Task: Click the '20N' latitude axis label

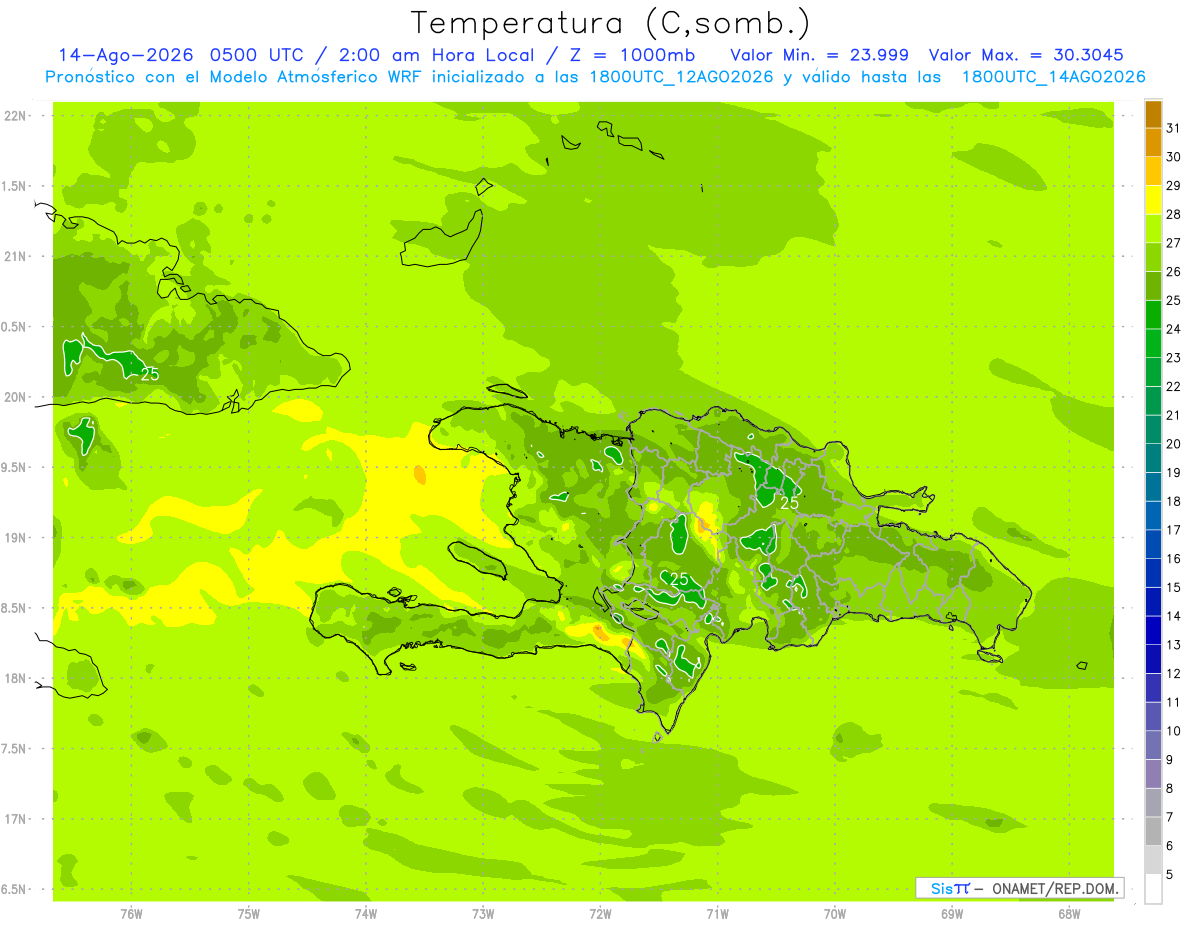Action: click(x=15, y=397)
